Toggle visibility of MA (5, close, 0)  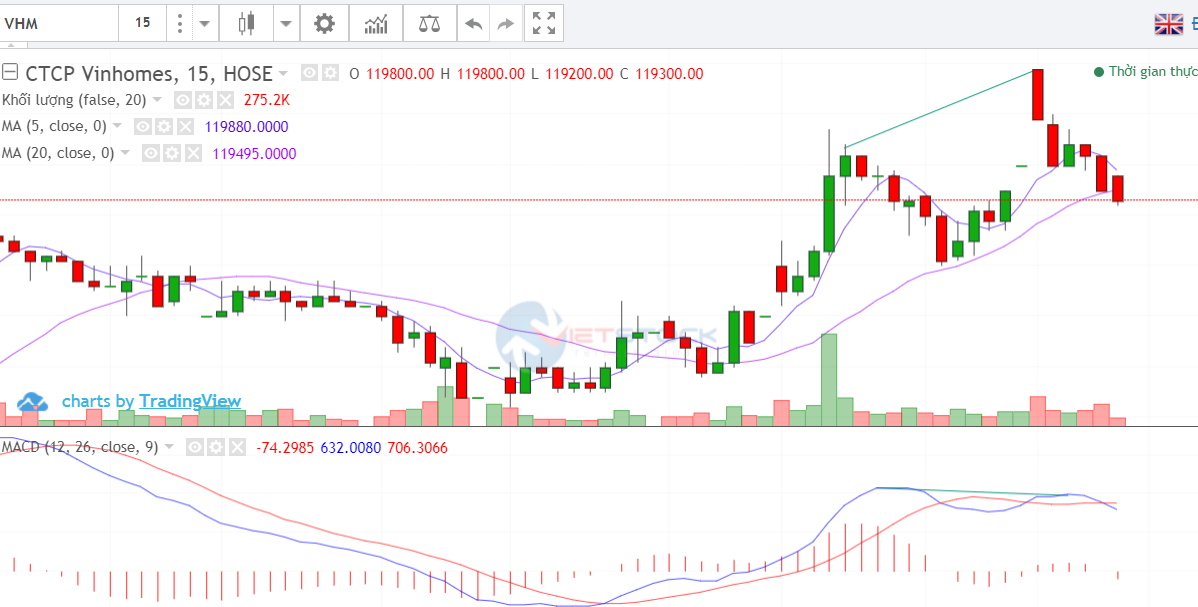click(x=142, y=126)
